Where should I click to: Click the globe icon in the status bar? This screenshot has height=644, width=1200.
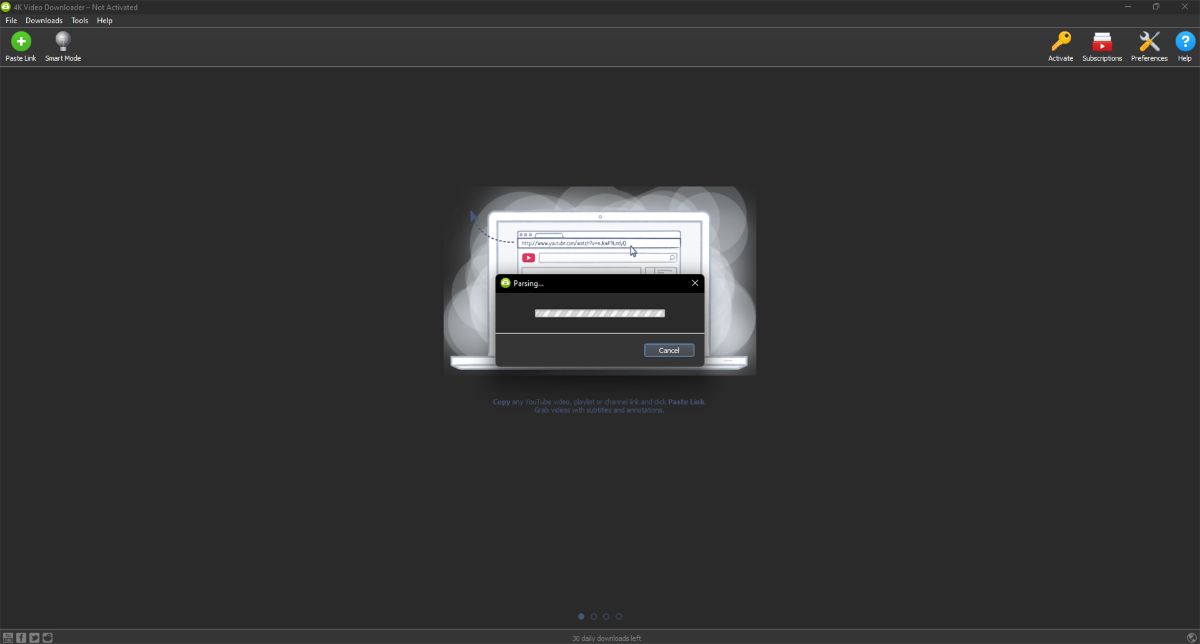[x=1190, y=637]
